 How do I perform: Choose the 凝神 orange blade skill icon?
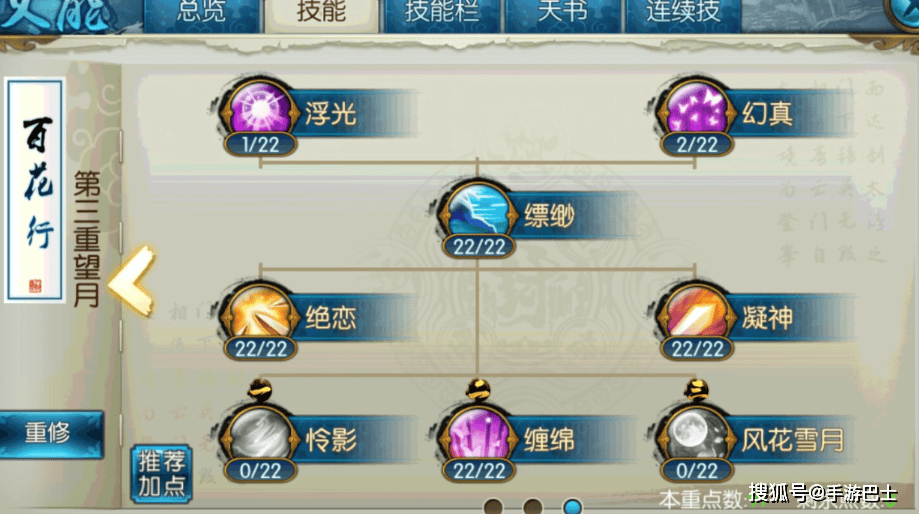(x=696, y=314)
